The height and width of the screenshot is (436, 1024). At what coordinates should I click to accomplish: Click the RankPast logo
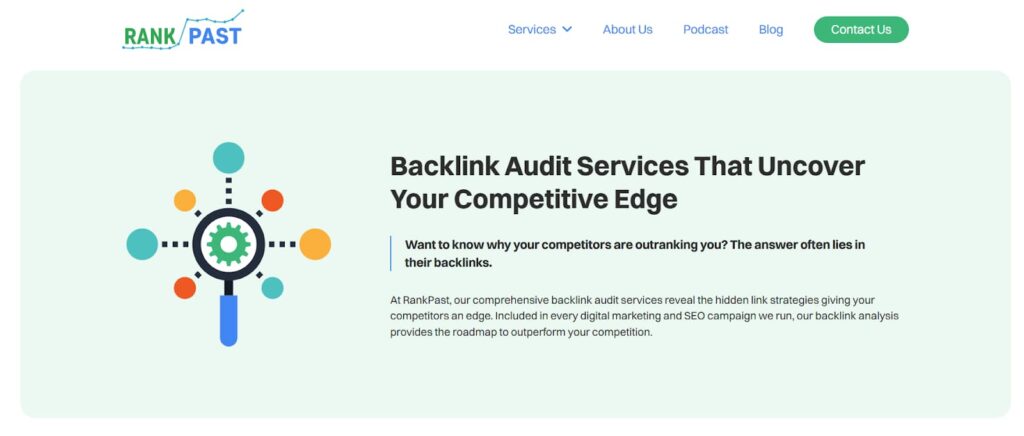pos(183,30)
